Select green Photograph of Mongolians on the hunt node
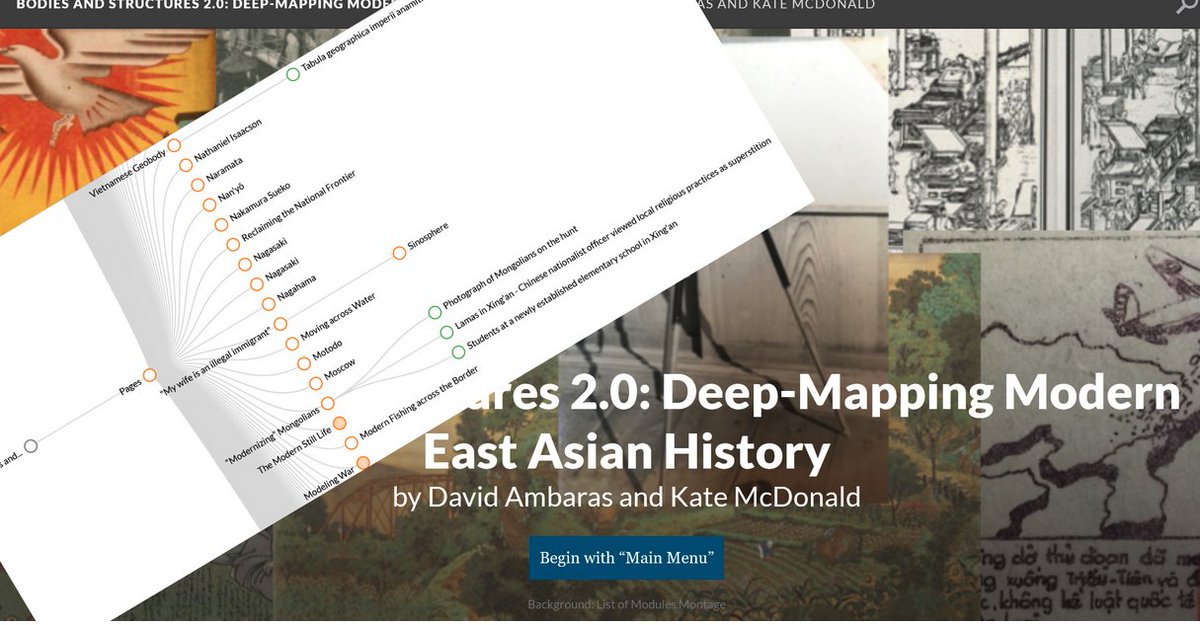Screen dimensions: 1200x625 434,312
